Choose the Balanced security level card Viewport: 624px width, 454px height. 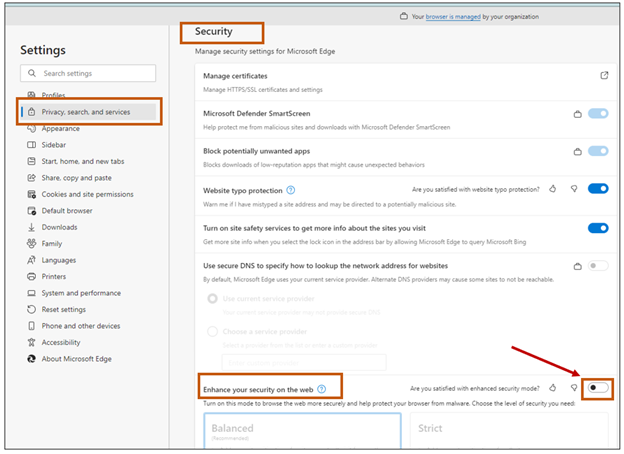[x=302, y=431]
